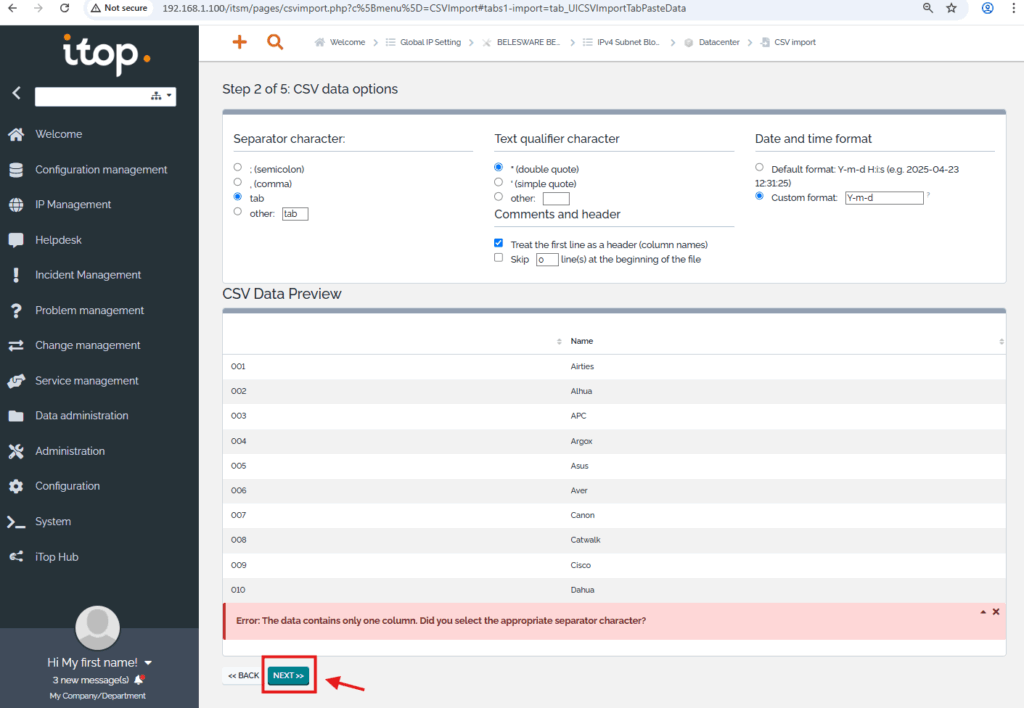Click the notification bell icon
This screenshot has width=1024, height=708.
(139, 680)
